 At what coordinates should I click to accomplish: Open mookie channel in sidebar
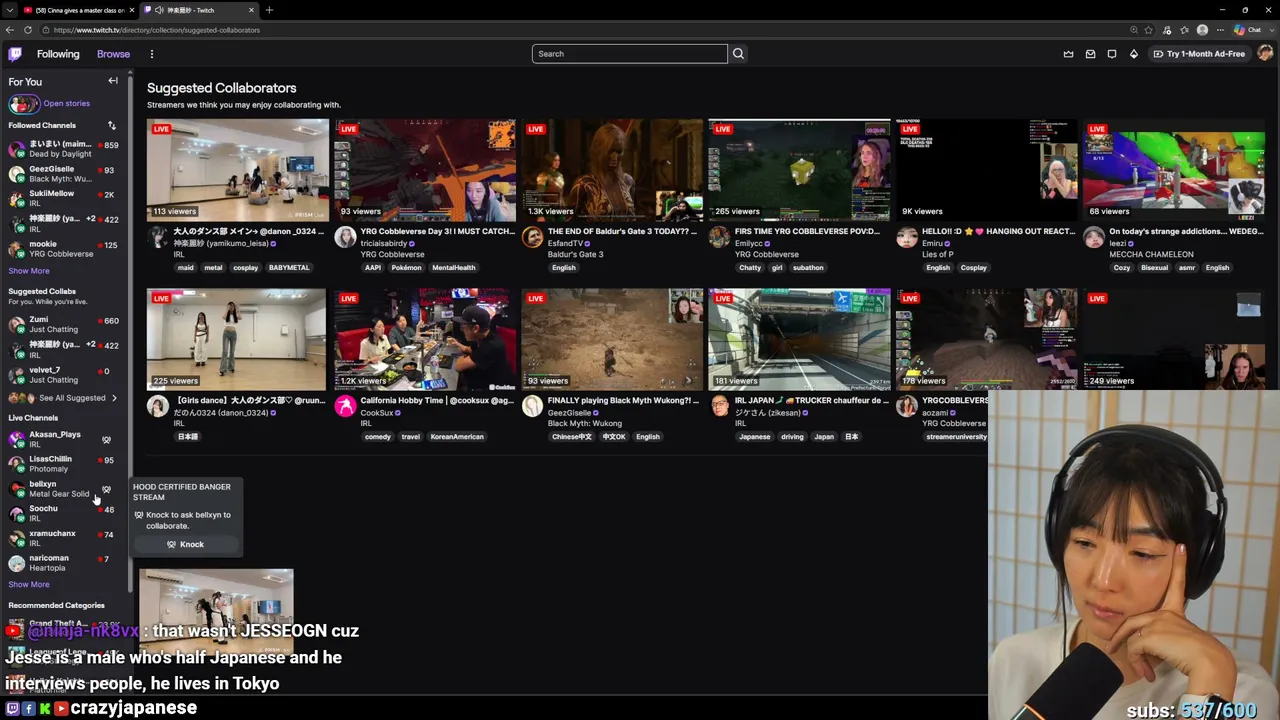click(63, 249)
